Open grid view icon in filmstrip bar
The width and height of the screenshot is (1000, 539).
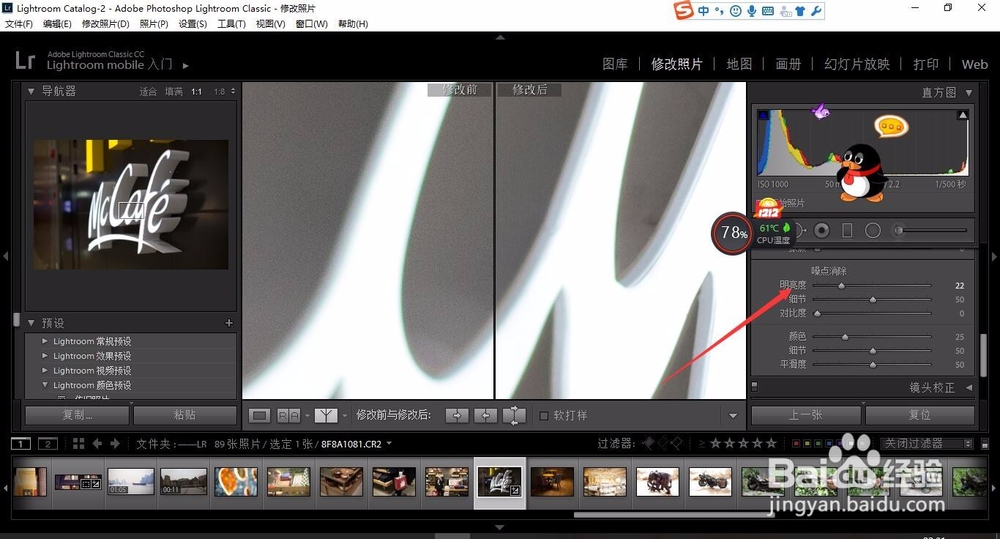(78, 443)
